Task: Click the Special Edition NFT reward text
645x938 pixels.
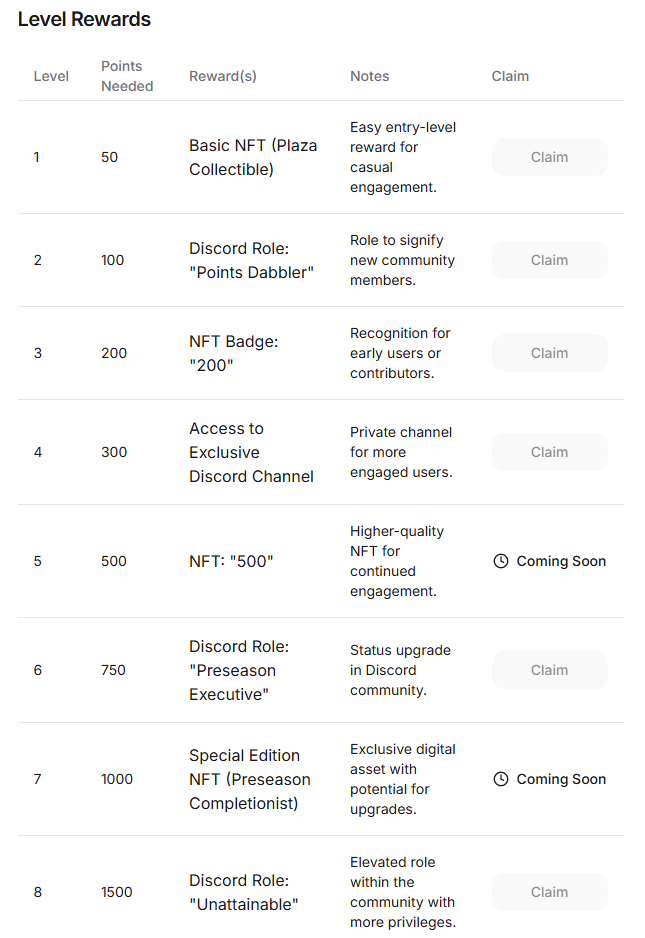Action: [x=250, y=779]
